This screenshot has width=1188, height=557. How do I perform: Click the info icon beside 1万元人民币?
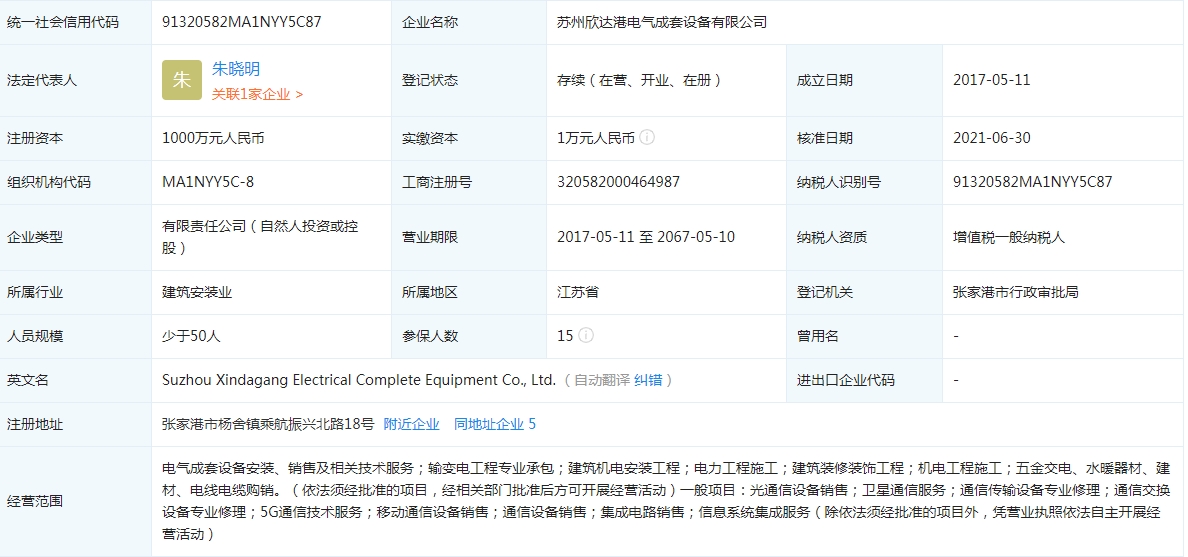(x=647, y=138)
